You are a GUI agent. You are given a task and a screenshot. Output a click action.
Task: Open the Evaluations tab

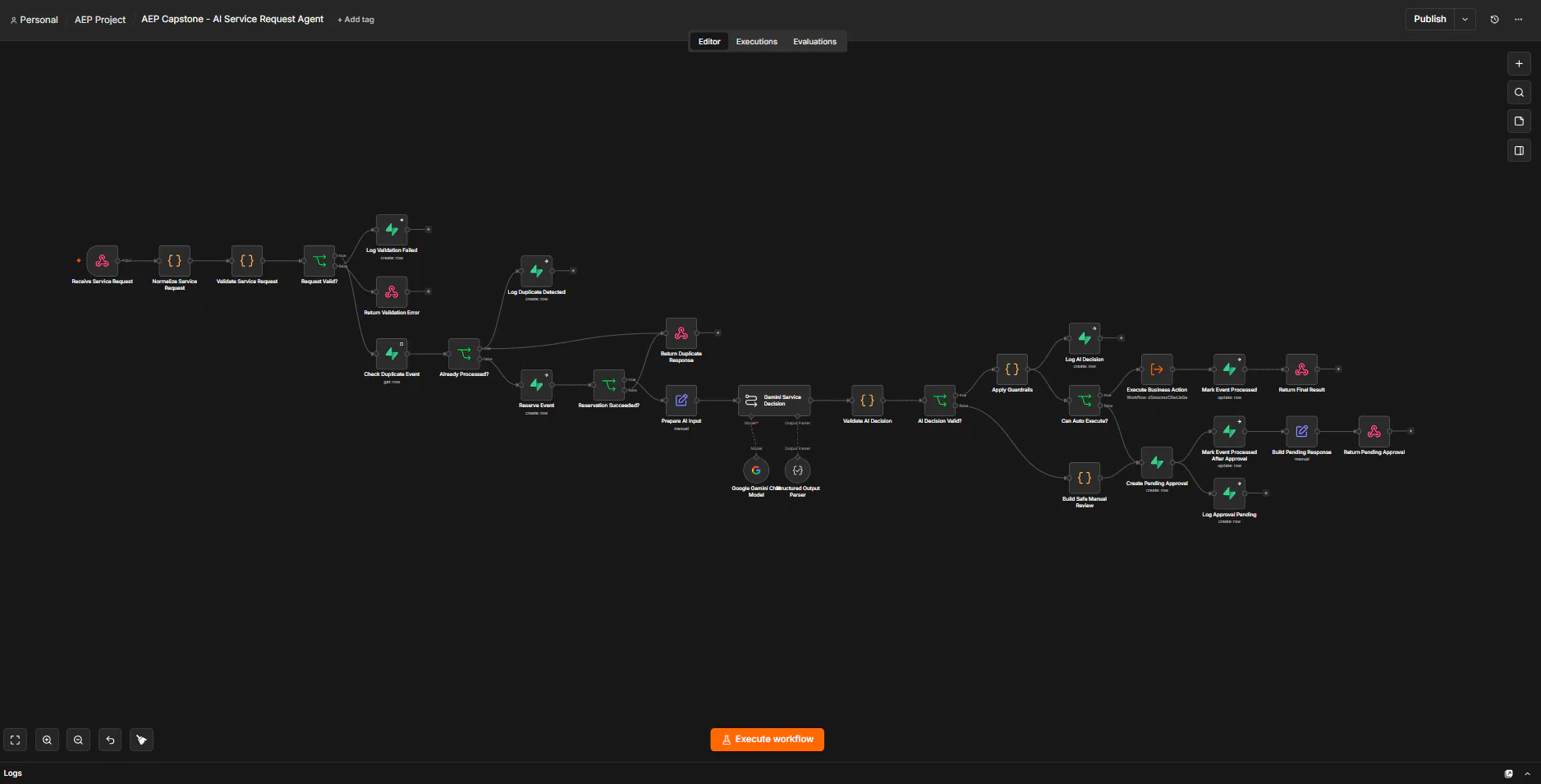(814, 41)
